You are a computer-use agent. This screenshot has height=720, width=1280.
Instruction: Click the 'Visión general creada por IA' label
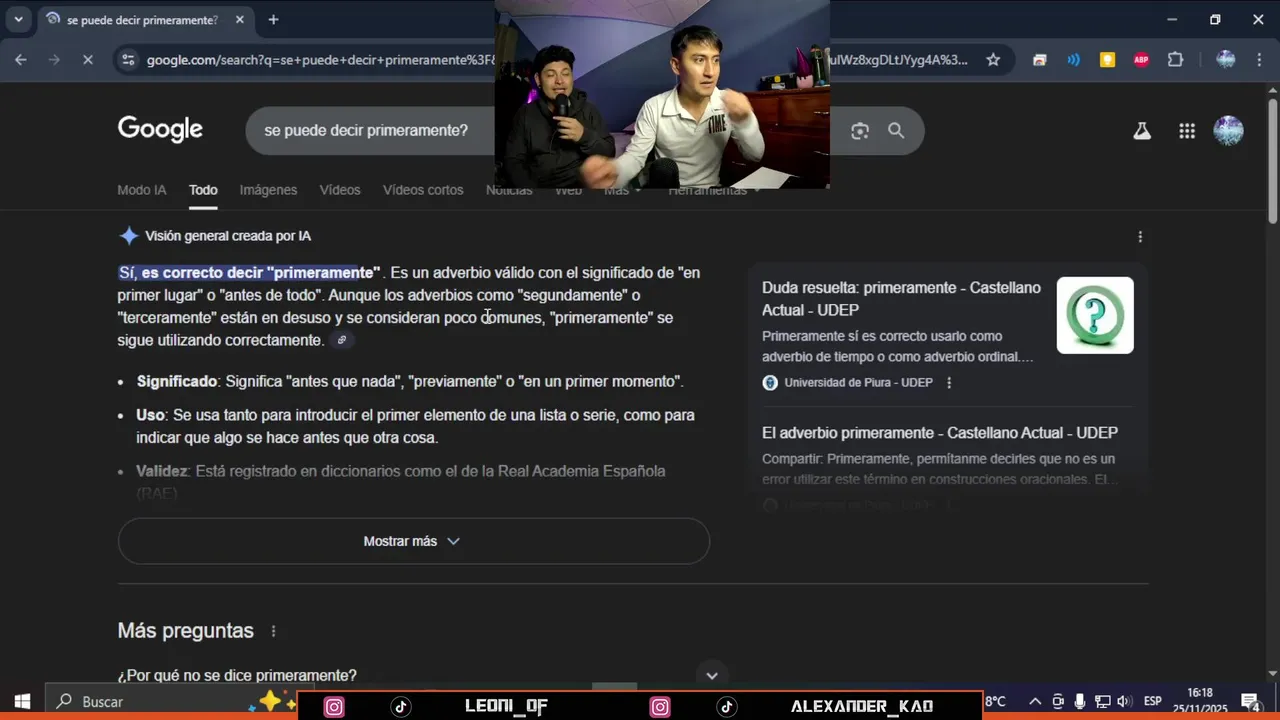(x=227, y=236)
